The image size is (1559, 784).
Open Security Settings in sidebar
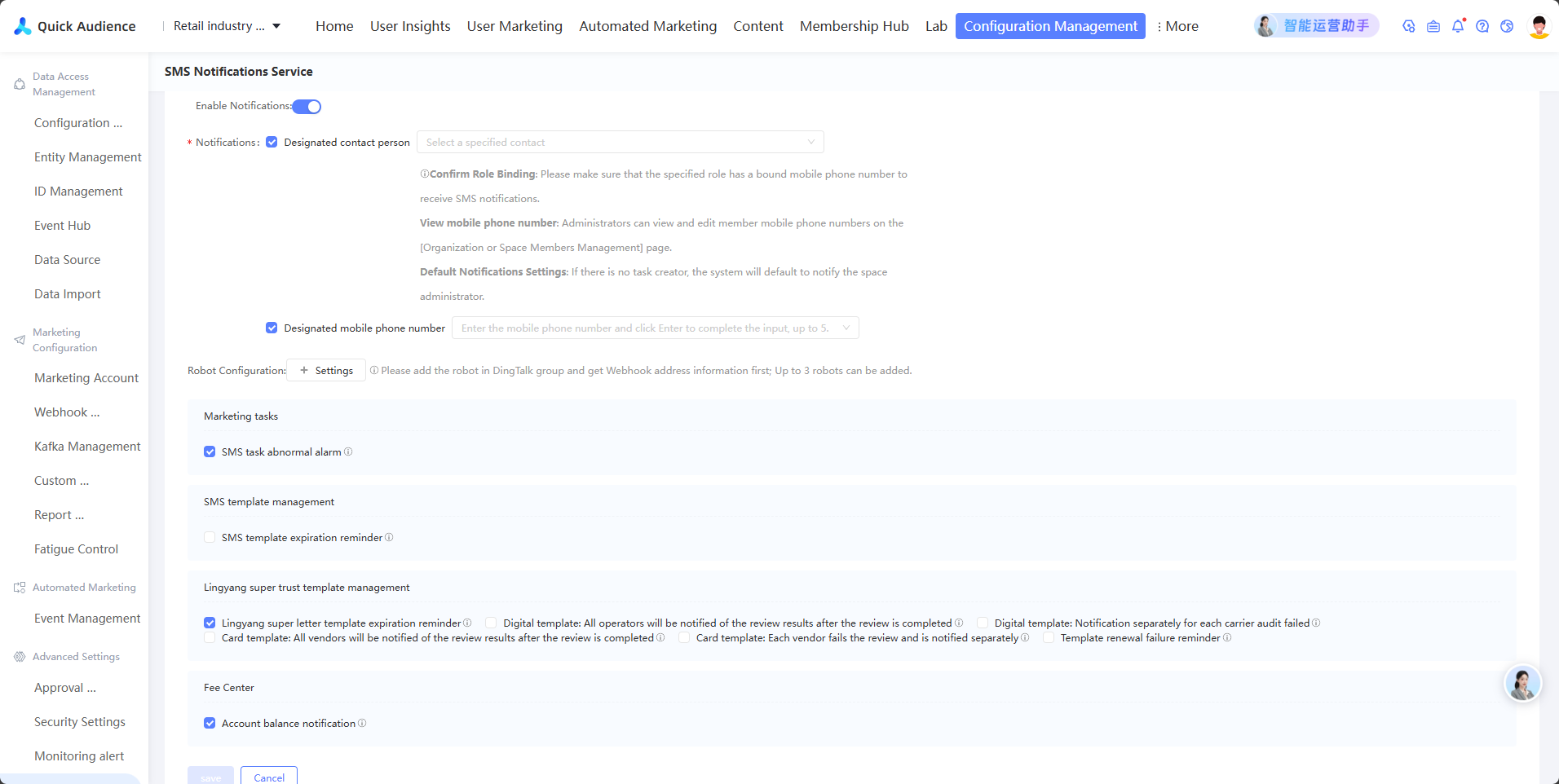click(x=80, y=722)
